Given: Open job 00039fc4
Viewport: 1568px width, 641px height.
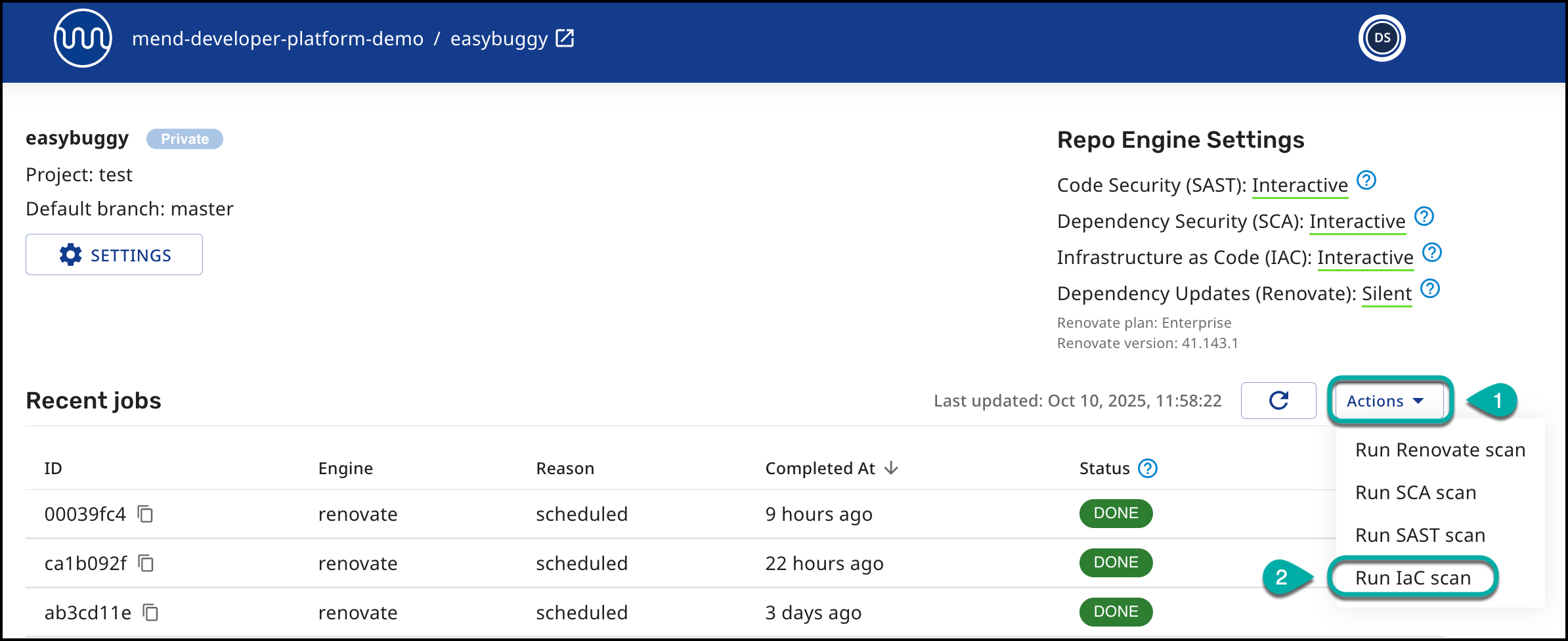Looking at the screenshot, I should coord(85,514).
